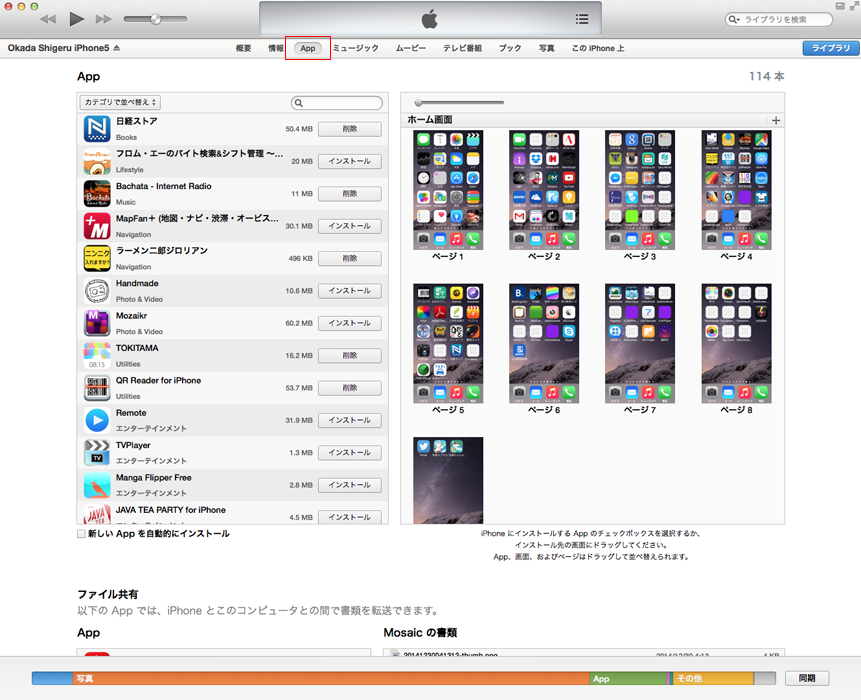This screenshot has height=700, width=861.
Task: Click the JAVA TEA PARTY app icon
Action: click(x=97, y=514)
